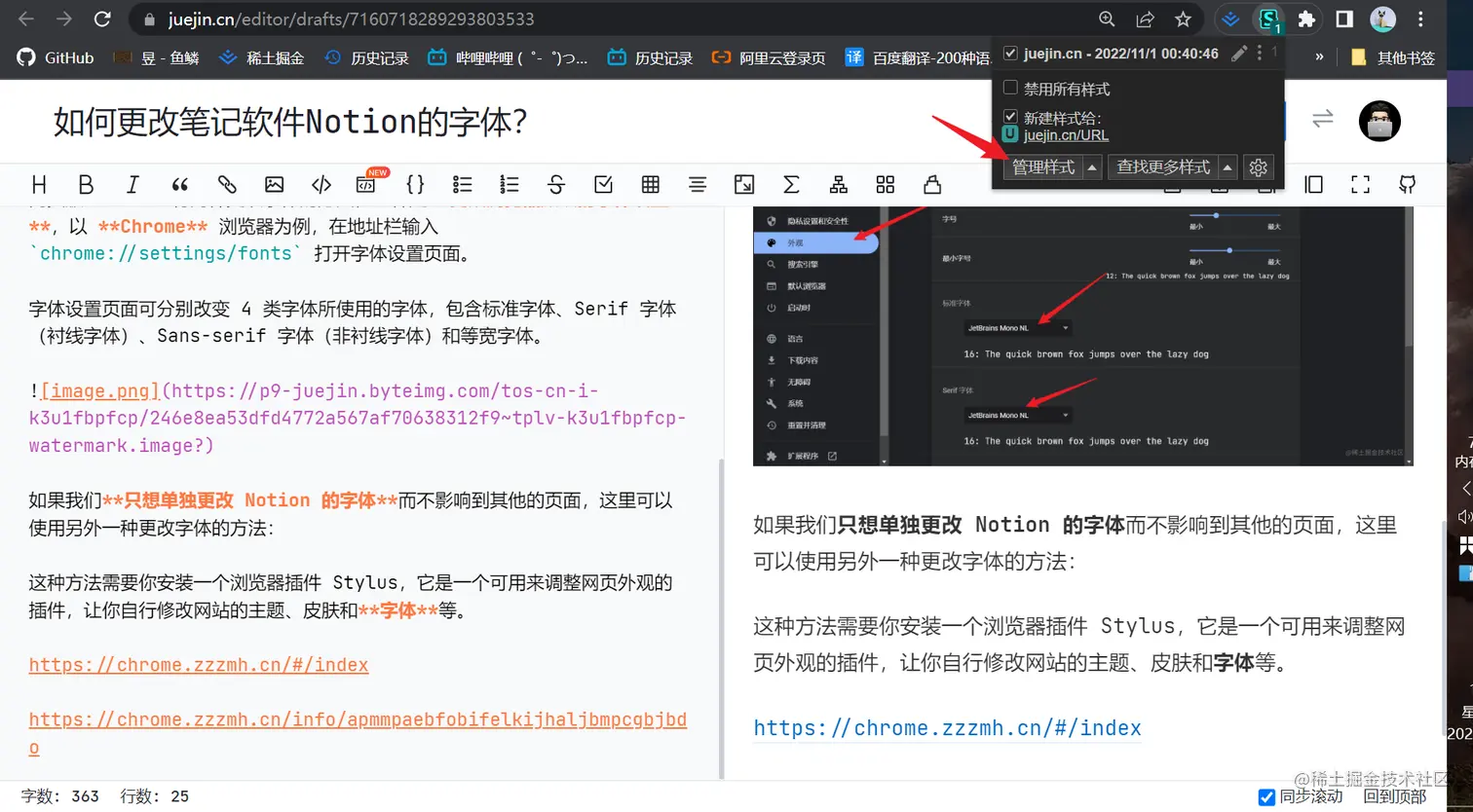The width and height of the screenshot is (1473, 812).
Task: Edit the juejin.cn style with pencil icon
Action: 1239,54
